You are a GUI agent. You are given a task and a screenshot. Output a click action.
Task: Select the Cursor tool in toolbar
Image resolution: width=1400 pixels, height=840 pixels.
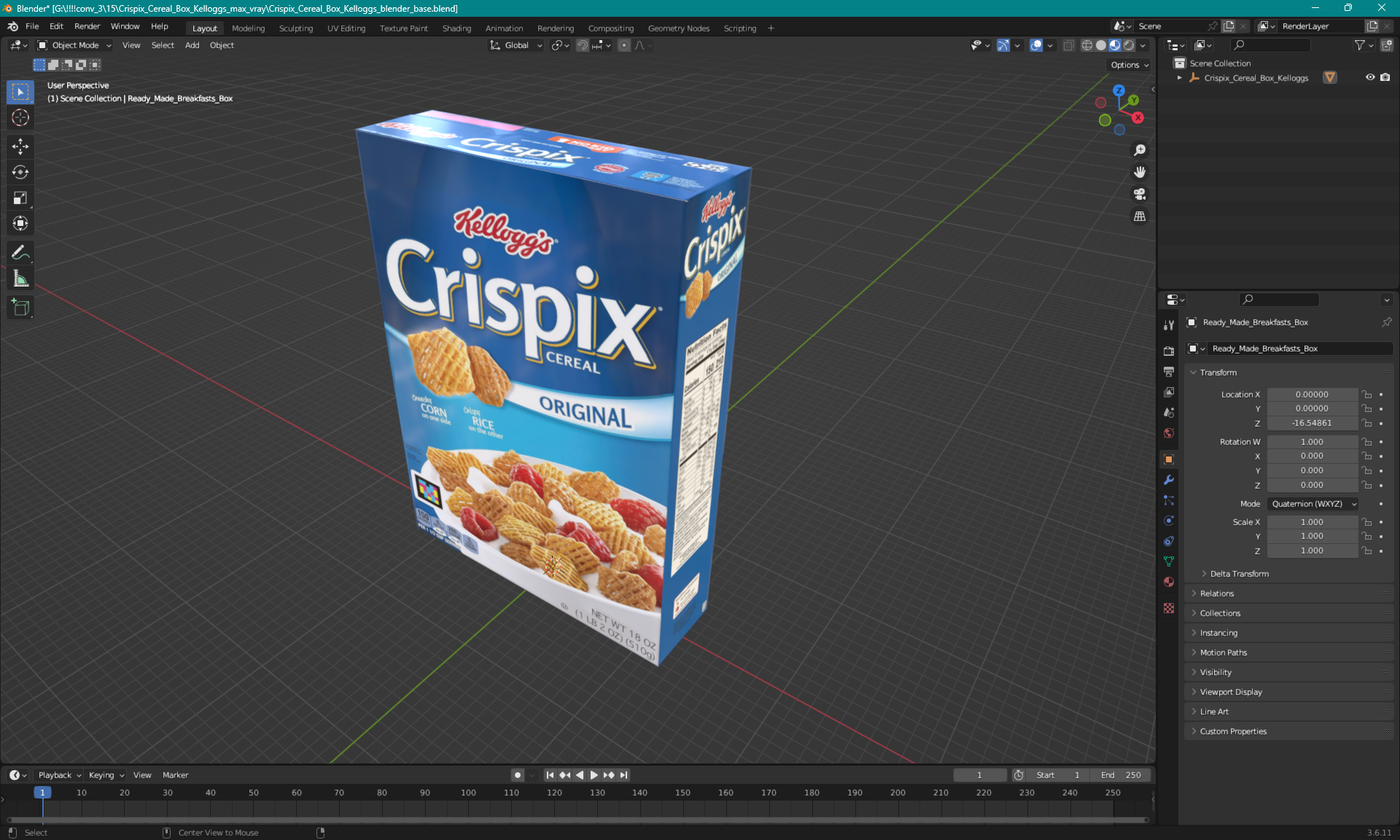20,117
